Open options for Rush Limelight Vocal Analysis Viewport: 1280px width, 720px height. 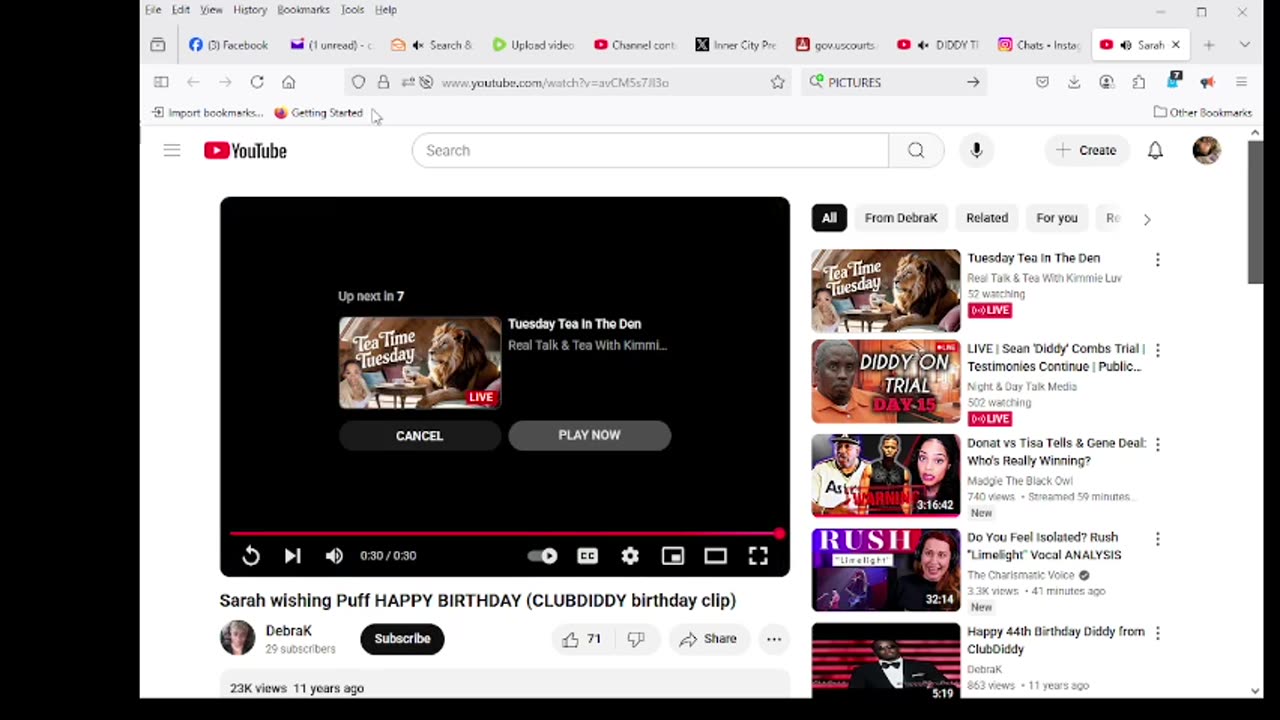pyautogui.click(x=1158, y=539)
